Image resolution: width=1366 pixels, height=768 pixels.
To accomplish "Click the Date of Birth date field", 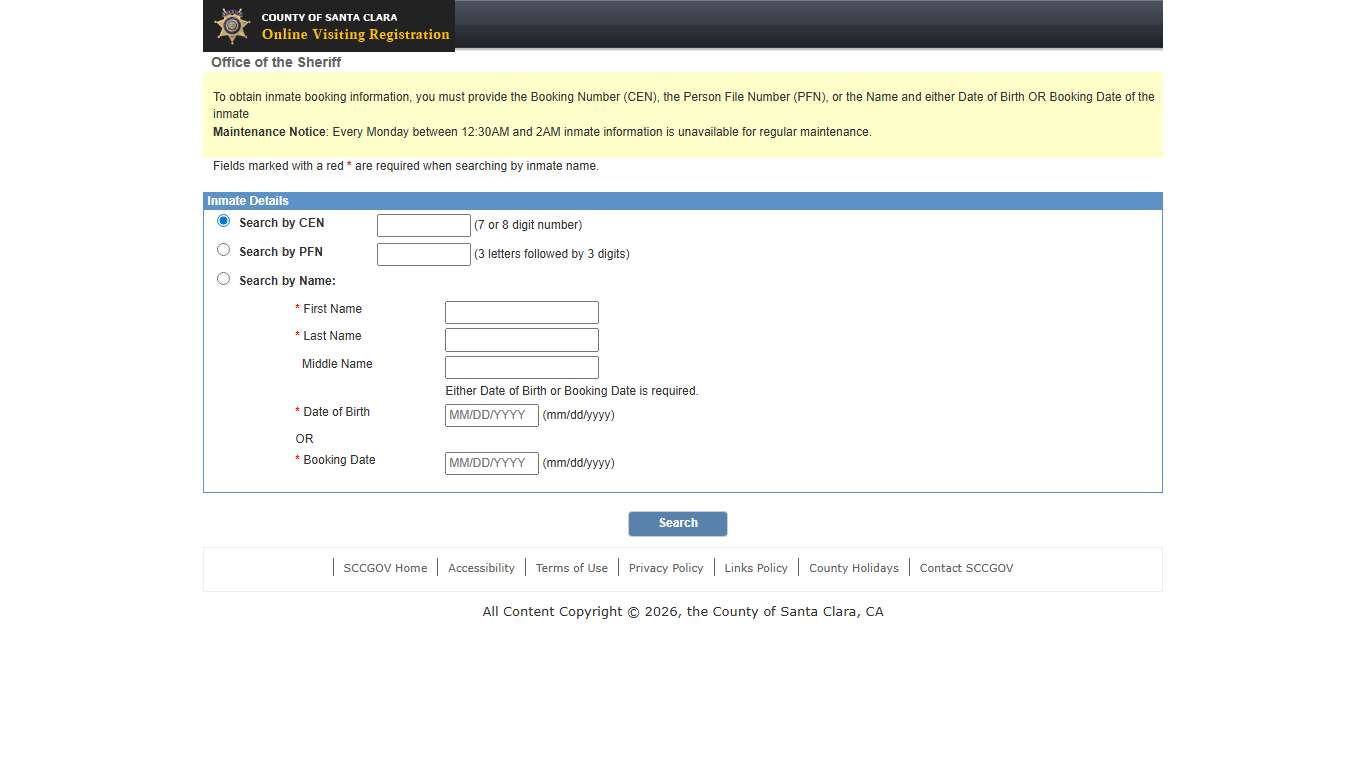I will pos(491,415).
